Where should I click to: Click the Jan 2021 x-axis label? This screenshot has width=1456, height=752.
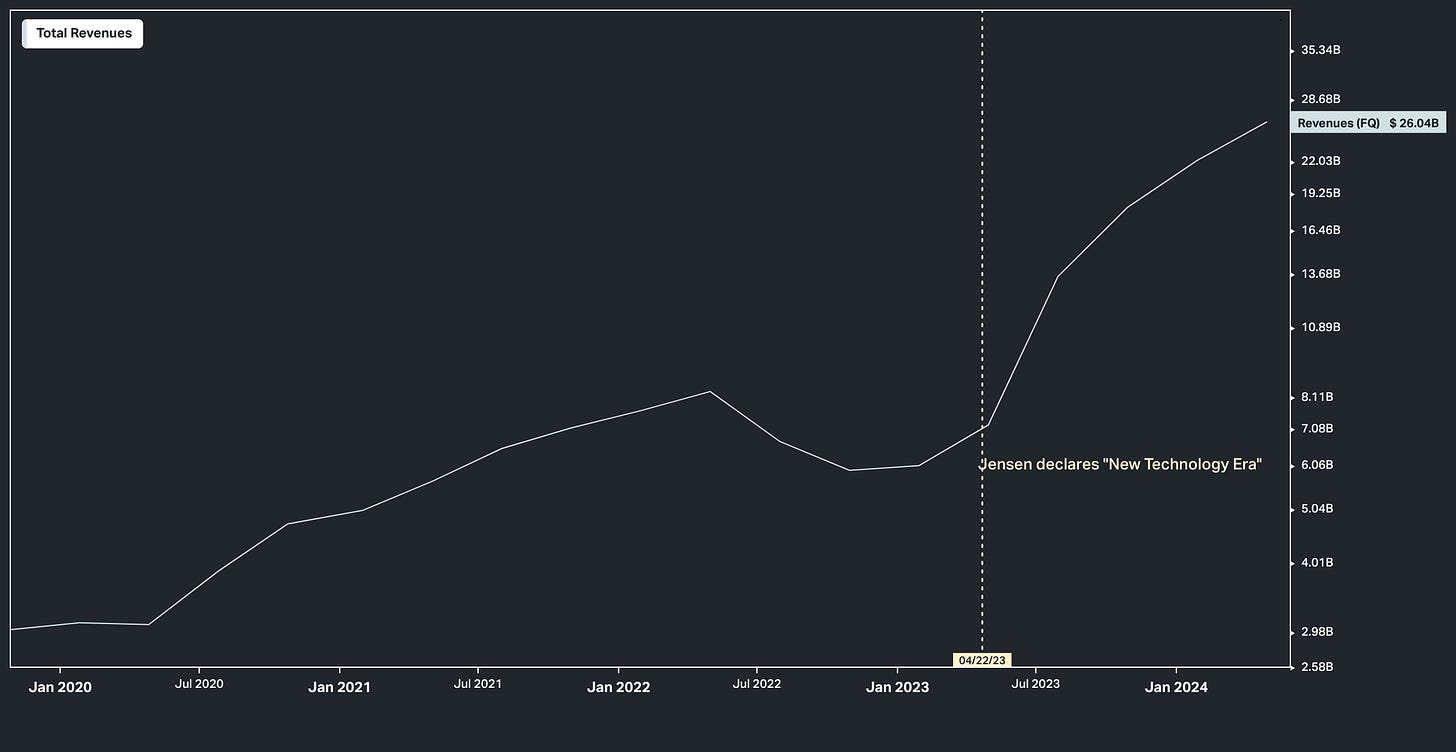(339, 687)
